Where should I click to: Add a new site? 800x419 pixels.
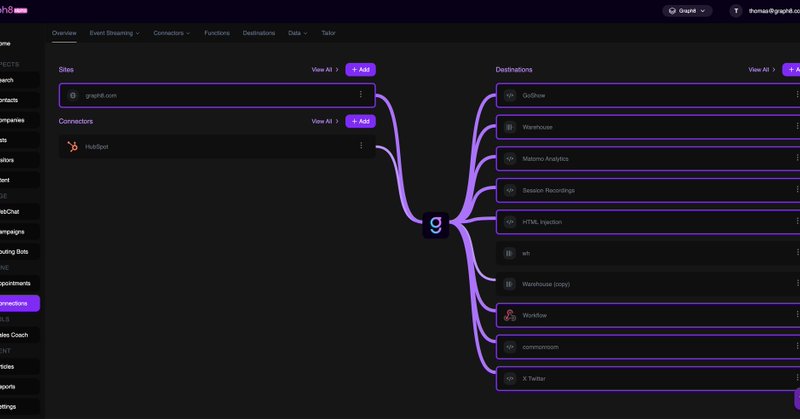point(361,69)
